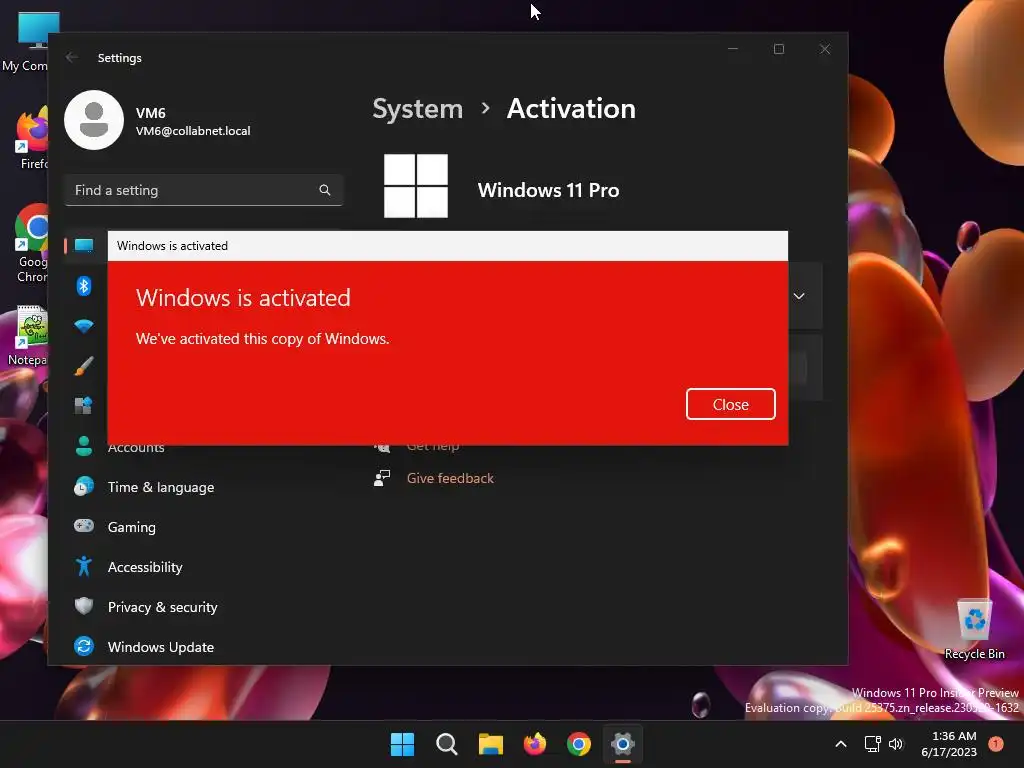The width and height of the screenshot is (1024, 768).
Task: Click in the Find a setting box
Action: point(203,190)
